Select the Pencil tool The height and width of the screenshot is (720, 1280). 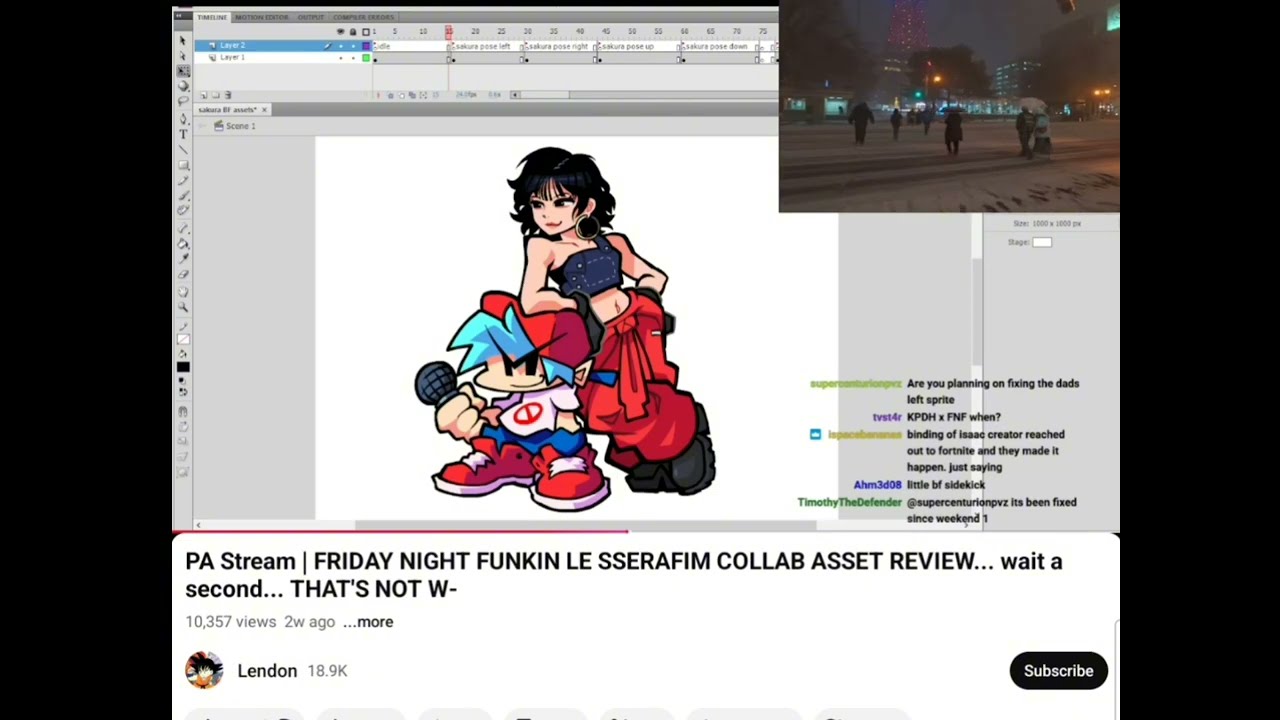click(184, 180)
